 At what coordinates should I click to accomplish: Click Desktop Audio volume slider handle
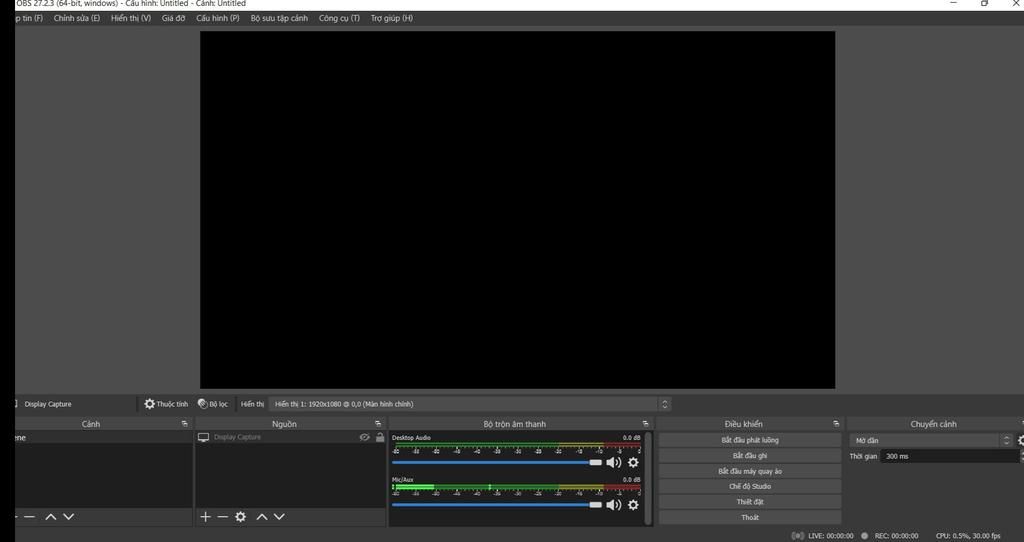point(596,462)
